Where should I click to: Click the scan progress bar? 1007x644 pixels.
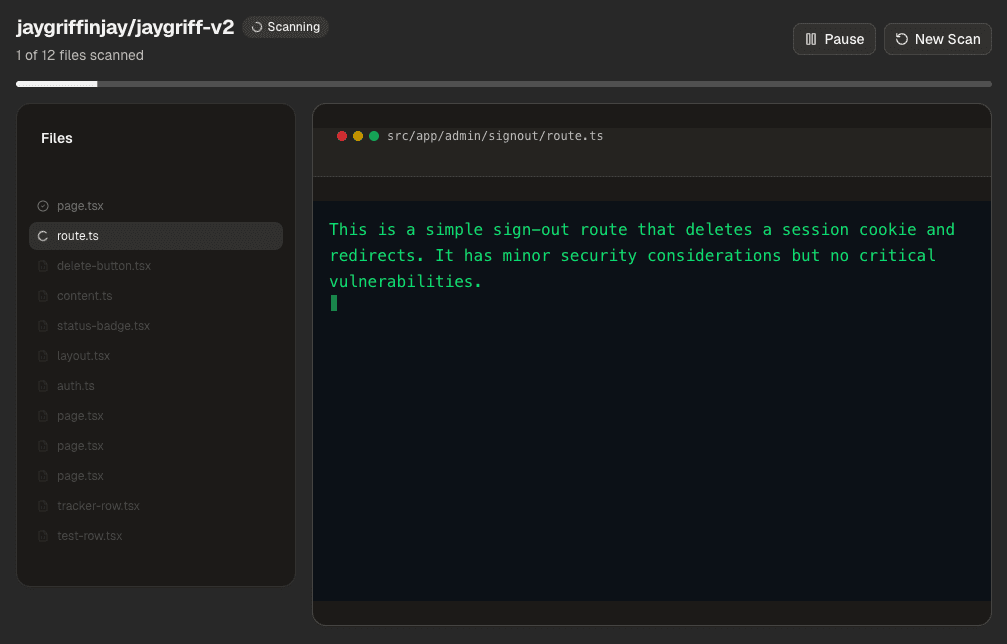point(504,84)
